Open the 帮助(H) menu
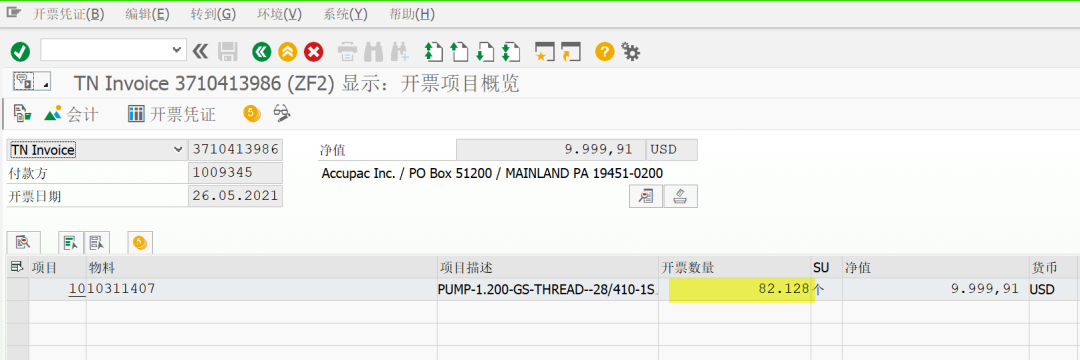The width and height of the screenshot is (1080, 360). [x=412, y=14]
